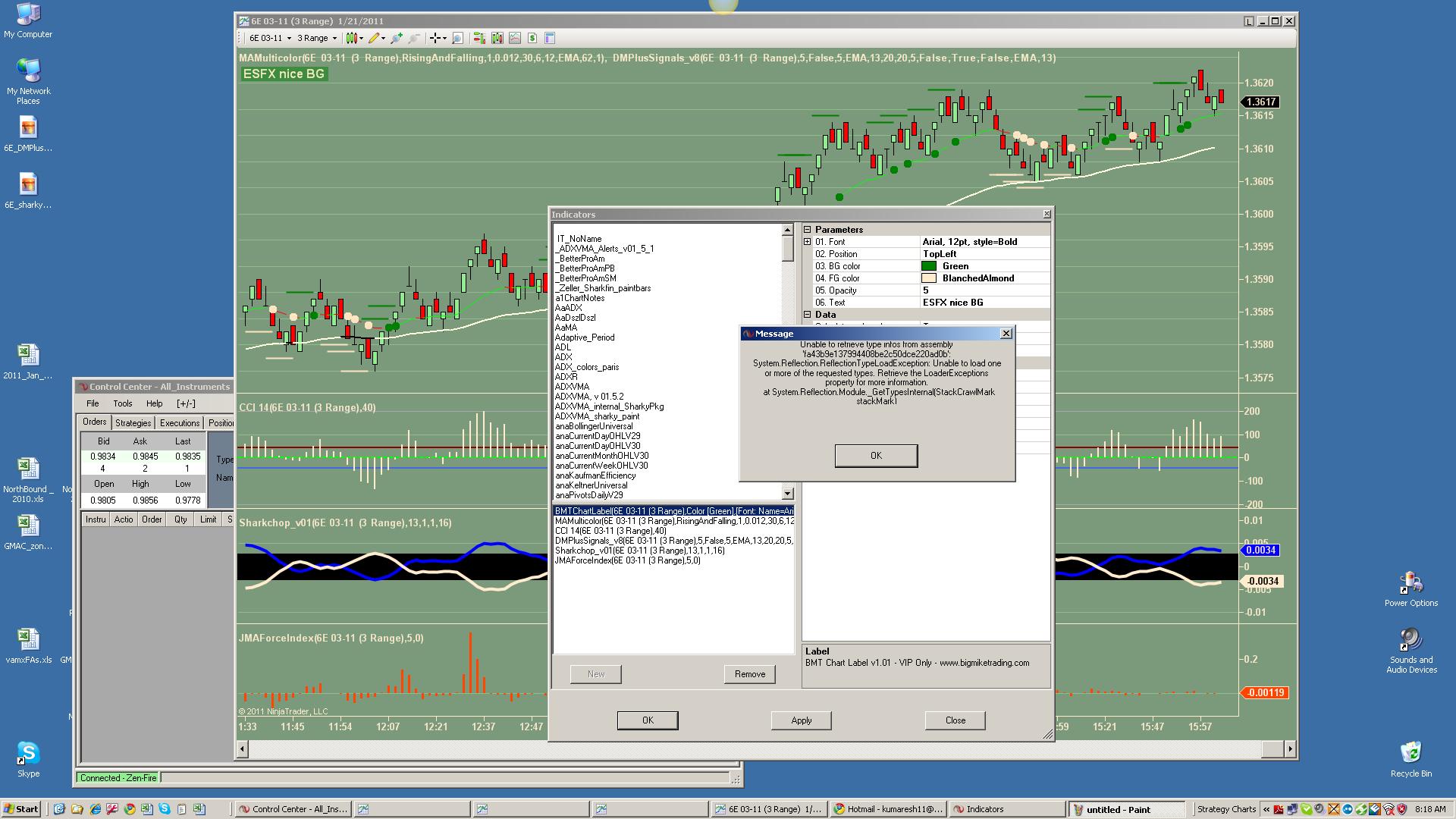Switch to the Strategies tab in Control Center
This screenshot has width=1456, height=819.
coord(133,423)
